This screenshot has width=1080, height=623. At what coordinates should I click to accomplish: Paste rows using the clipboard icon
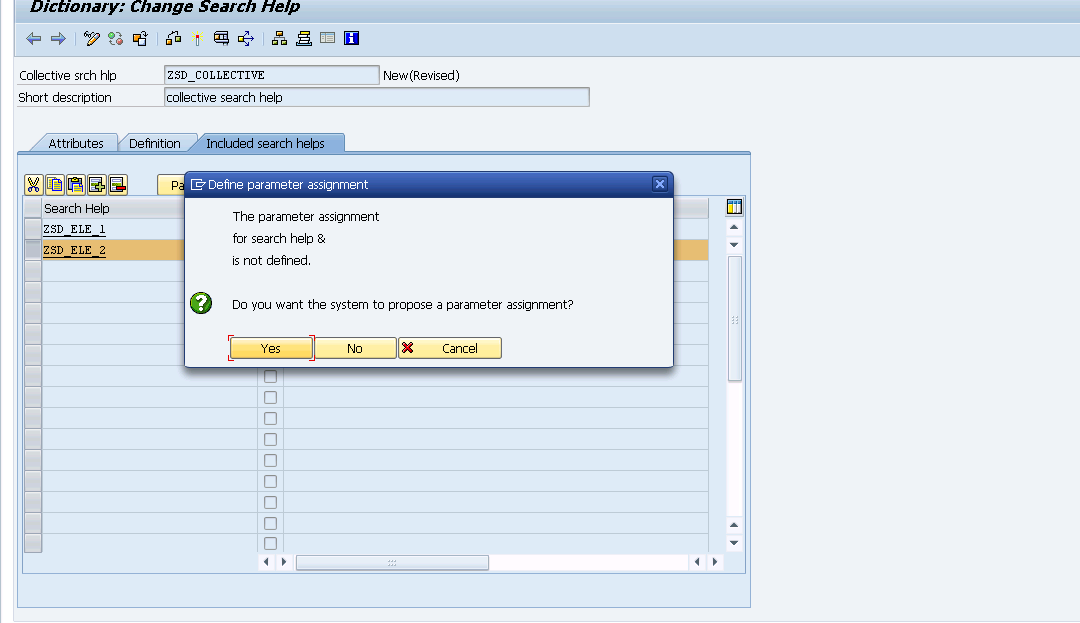pyautogui.click(x=75, y=184)
